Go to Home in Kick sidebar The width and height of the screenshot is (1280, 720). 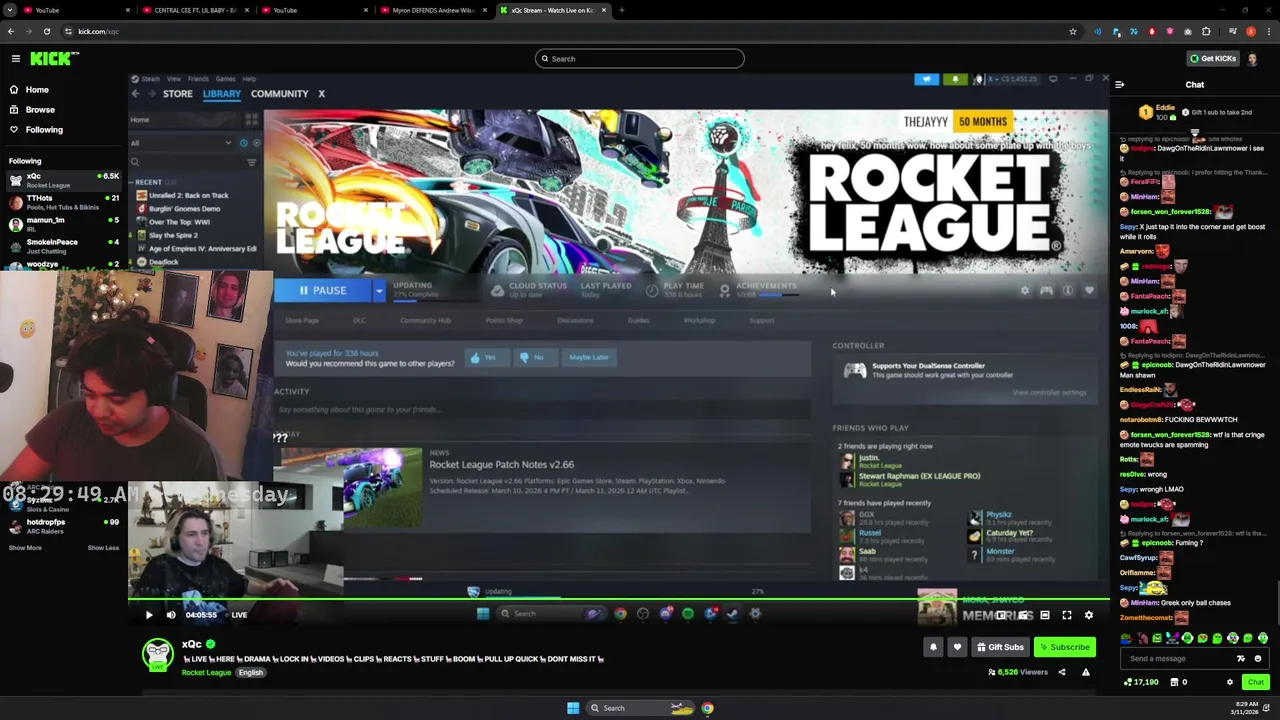[37, 89]
